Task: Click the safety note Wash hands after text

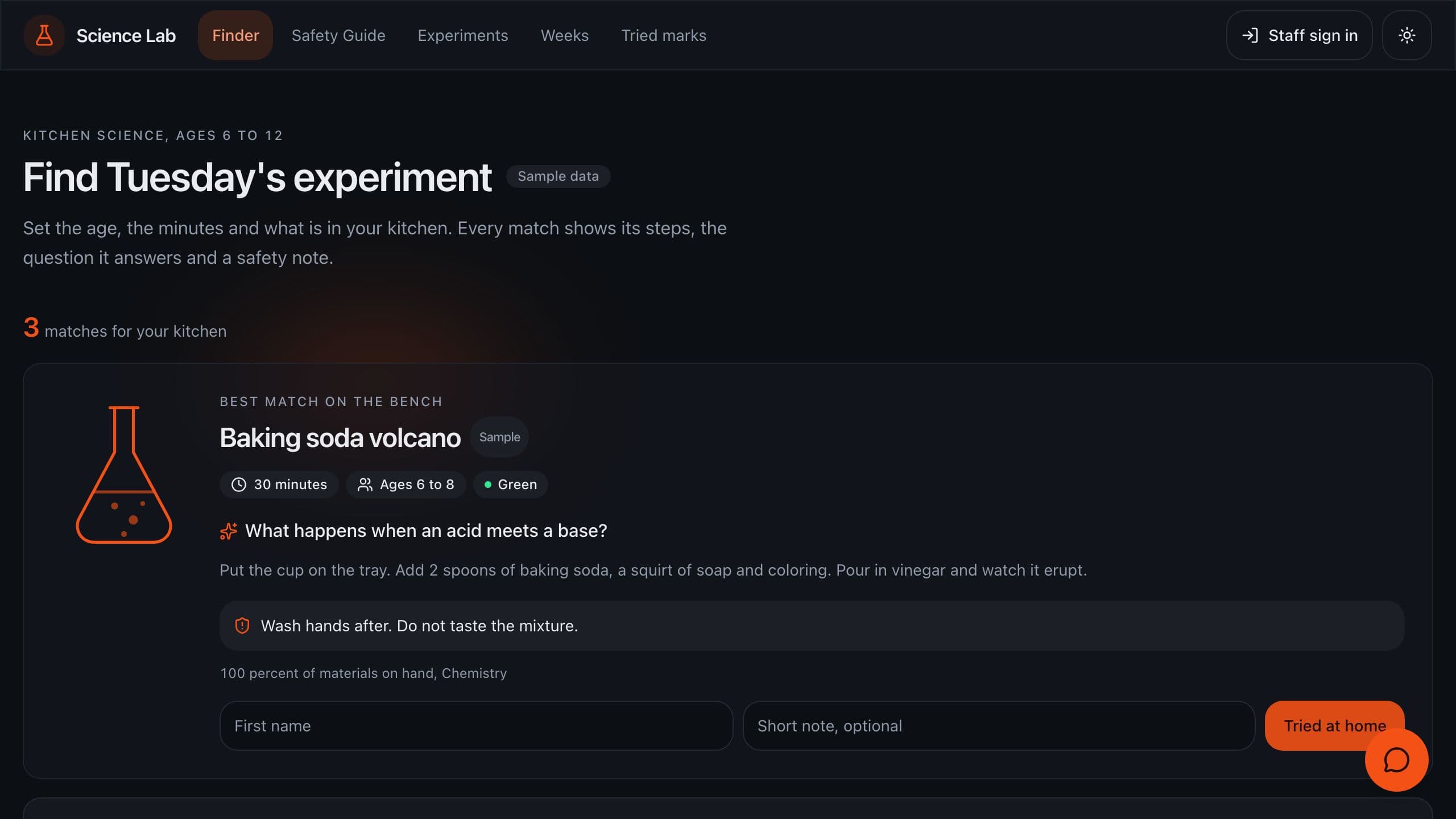Action: [x=419, y=626]
